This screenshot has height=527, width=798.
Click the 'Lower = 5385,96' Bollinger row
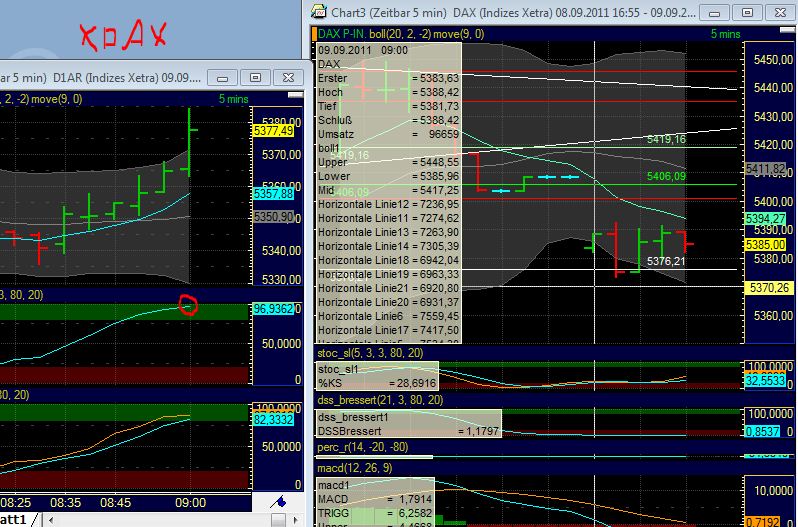click(388, 176)
